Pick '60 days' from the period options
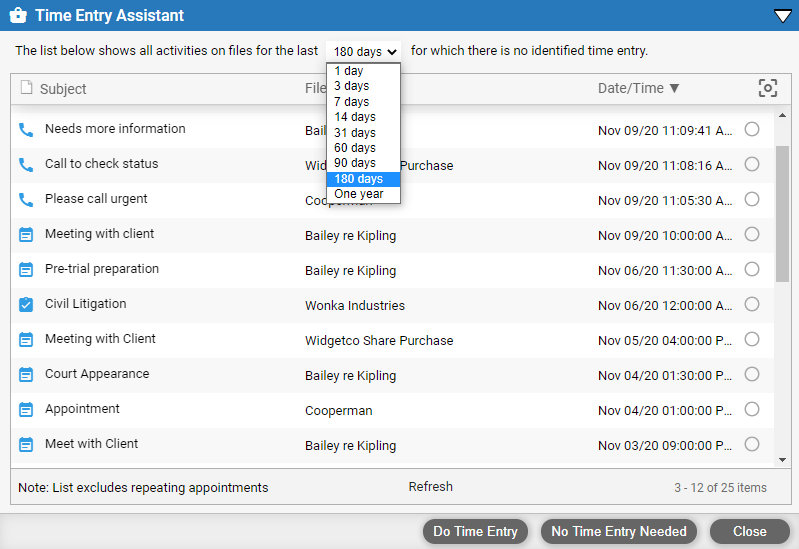This screenshot has width=799, height=549. click(363, 148)
